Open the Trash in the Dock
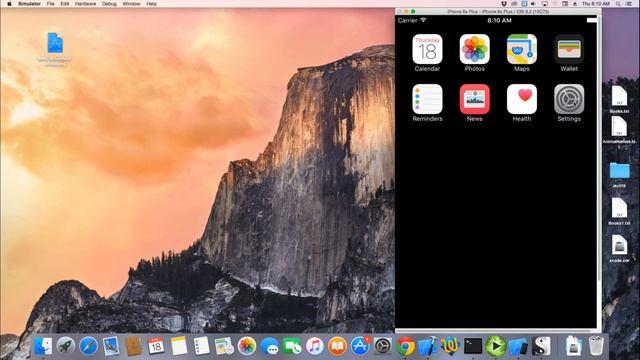 596,346
